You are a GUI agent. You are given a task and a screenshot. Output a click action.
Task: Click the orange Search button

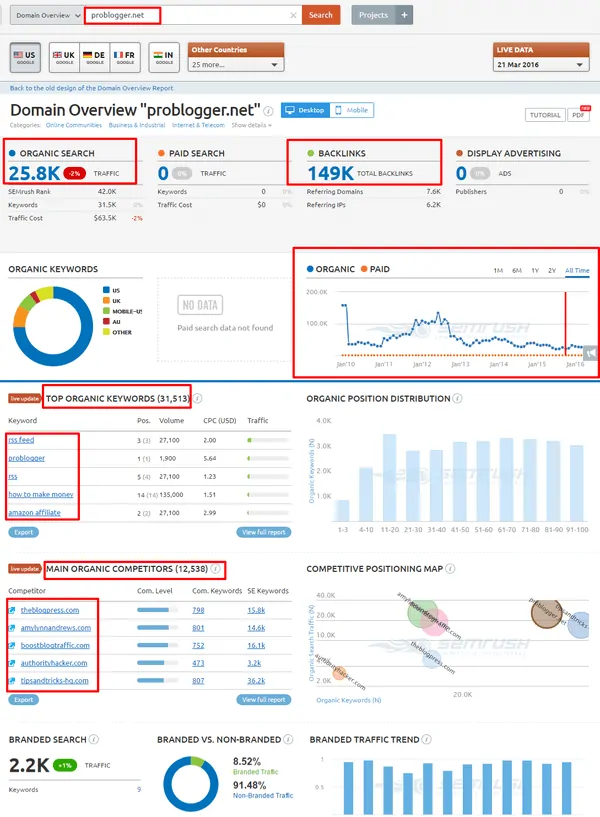(321, 15)
